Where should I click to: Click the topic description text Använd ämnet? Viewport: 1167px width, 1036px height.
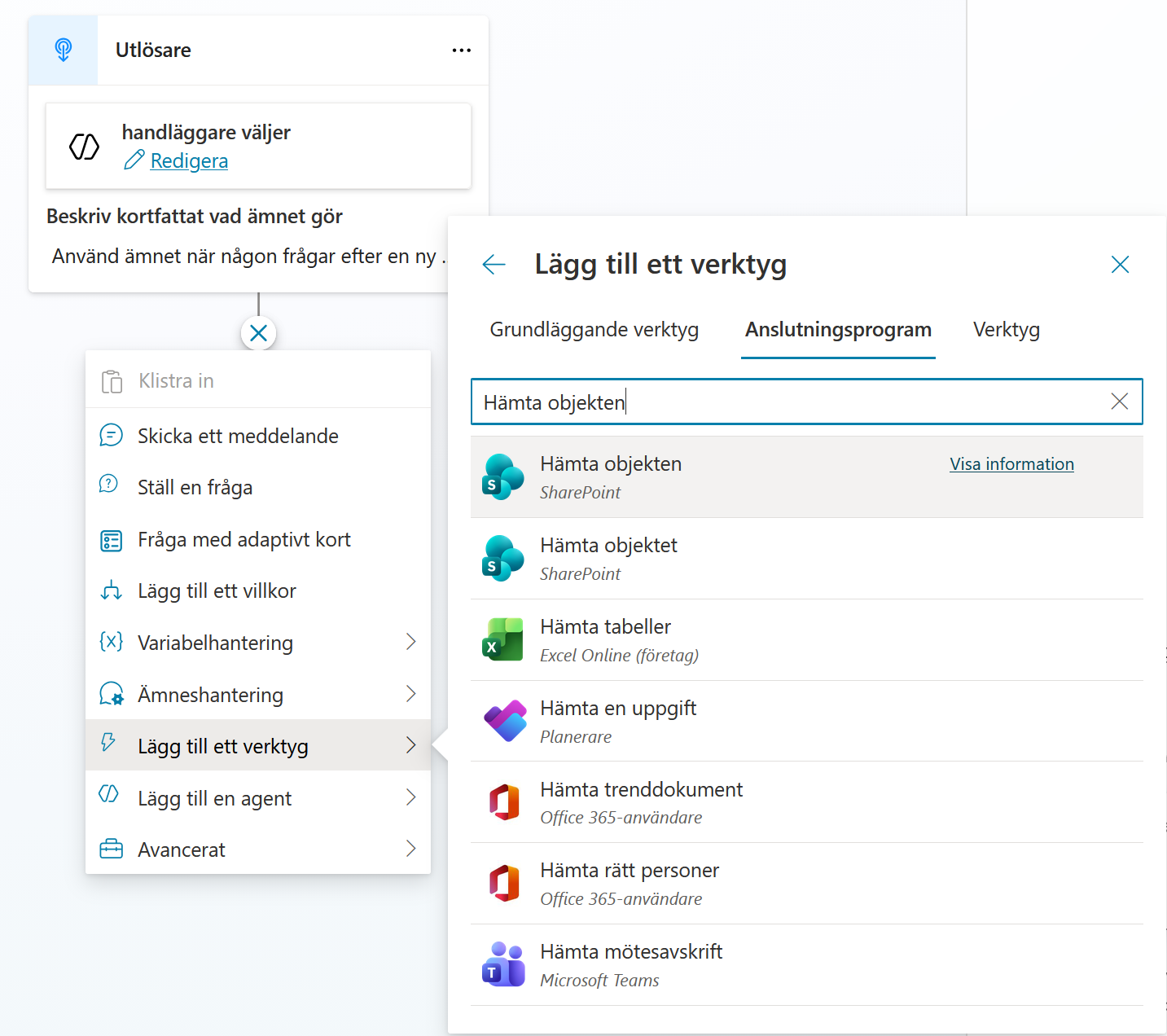(x=248, y=257)
